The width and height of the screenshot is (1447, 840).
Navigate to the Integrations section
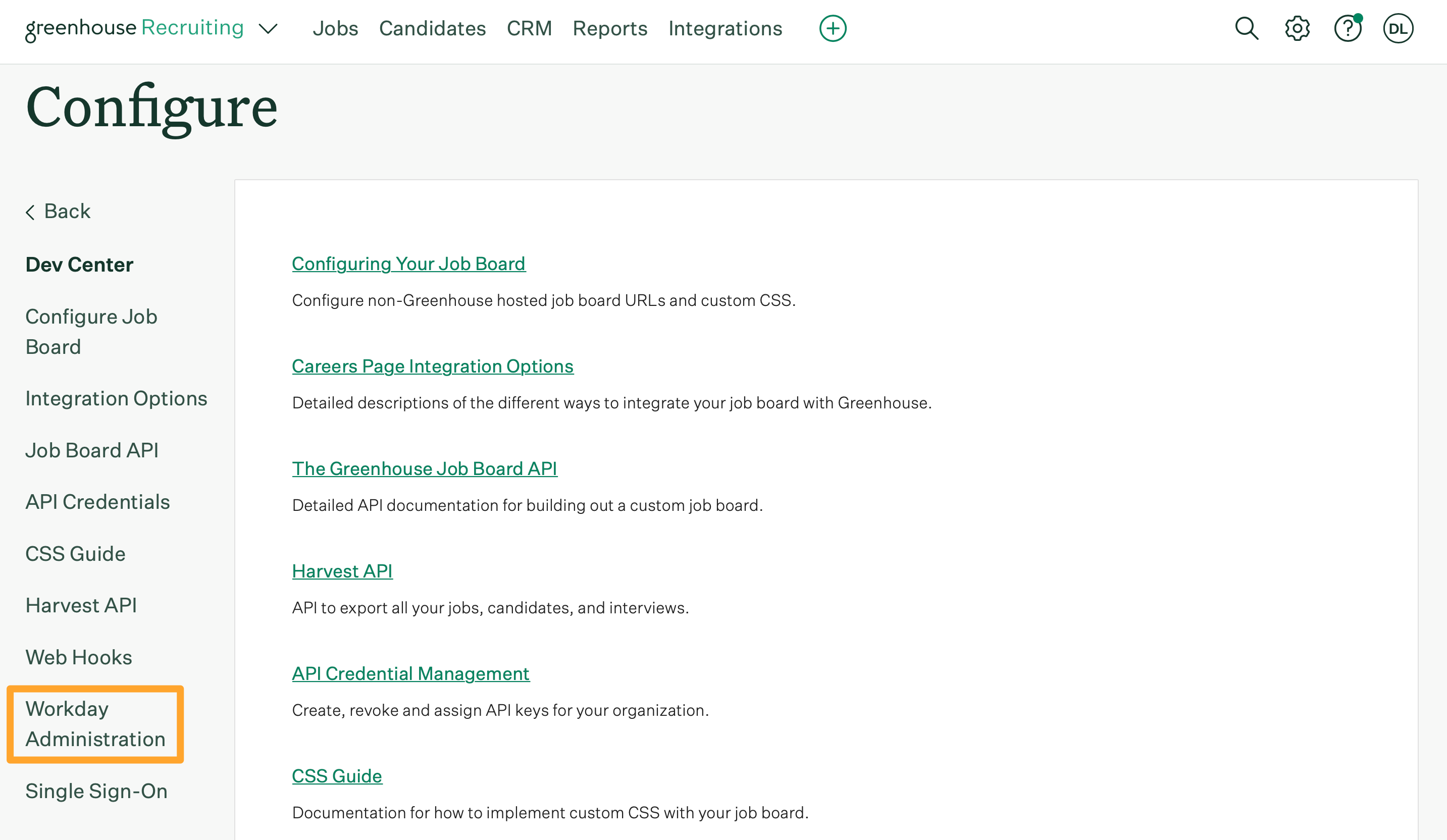tap(725, 28)
